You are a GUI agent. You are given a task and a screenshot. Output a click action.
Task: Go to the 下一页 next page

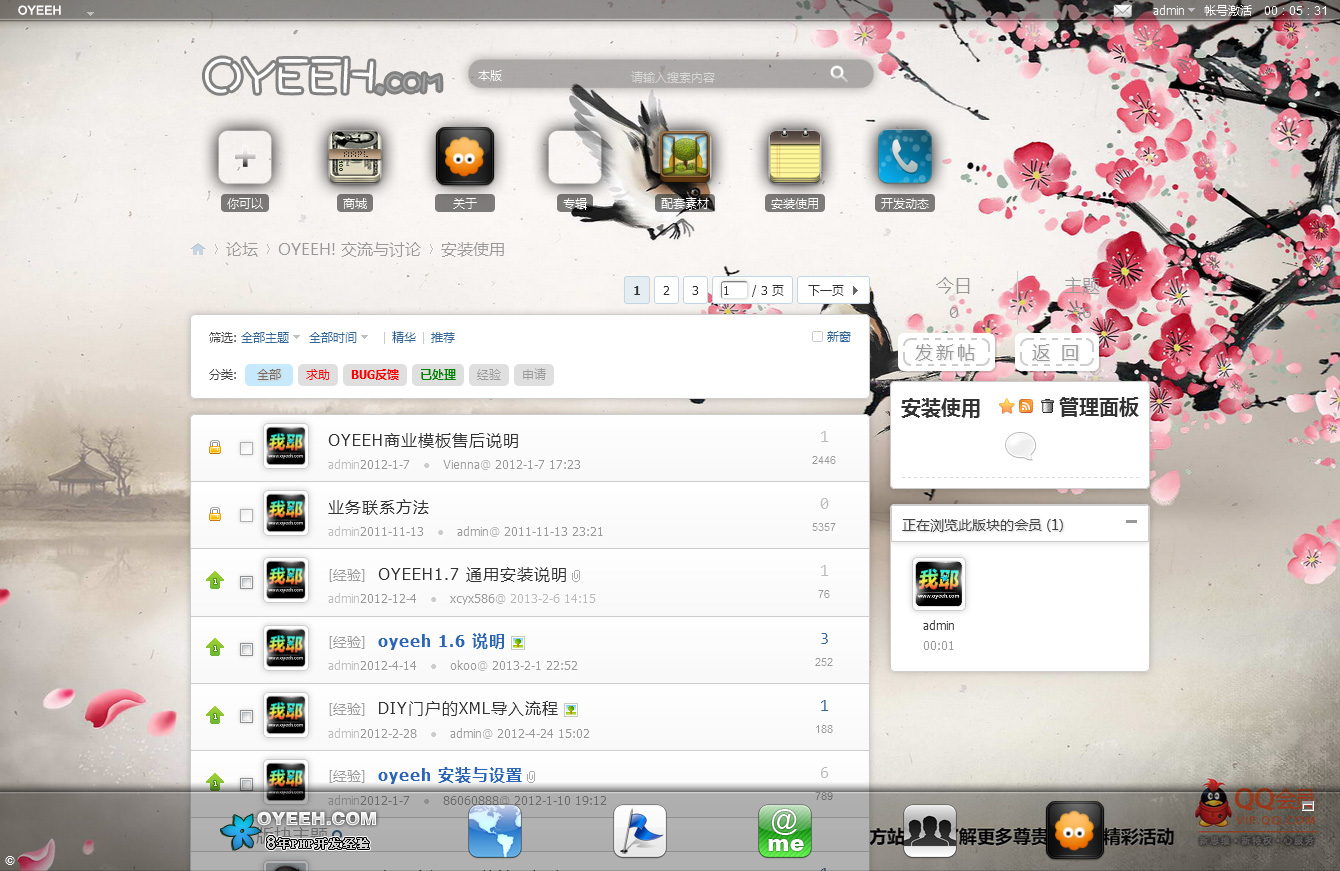point(833,290)
